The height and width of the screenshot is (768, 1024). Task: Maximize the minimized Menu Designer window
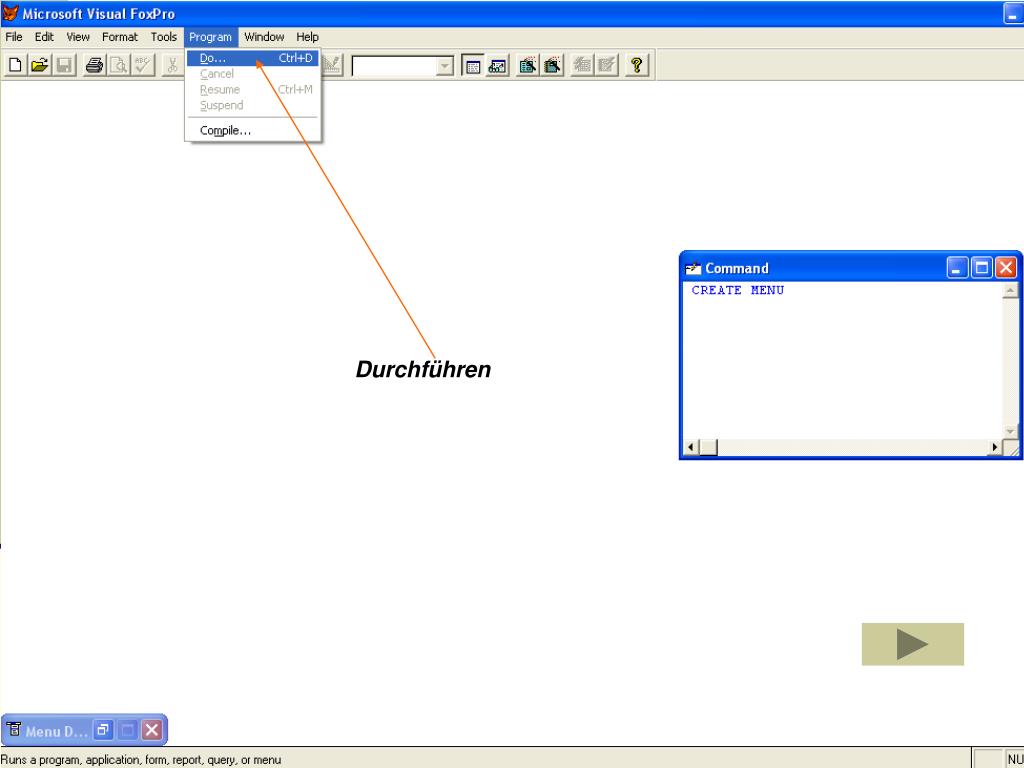[x=127, y=729]
